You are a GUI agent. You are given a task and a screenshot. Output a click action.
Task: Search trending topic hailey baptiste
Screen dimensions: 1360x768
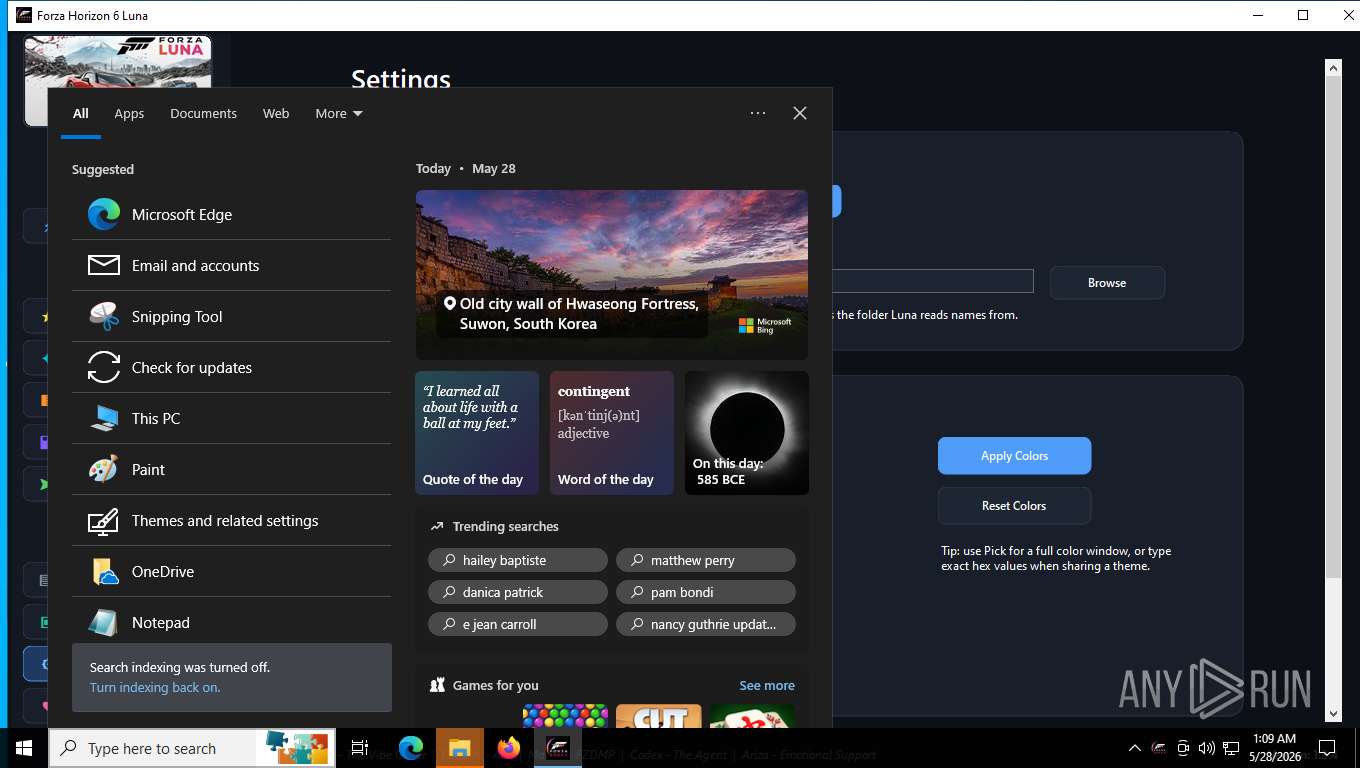pyautogui.click(x=518, y=560)
